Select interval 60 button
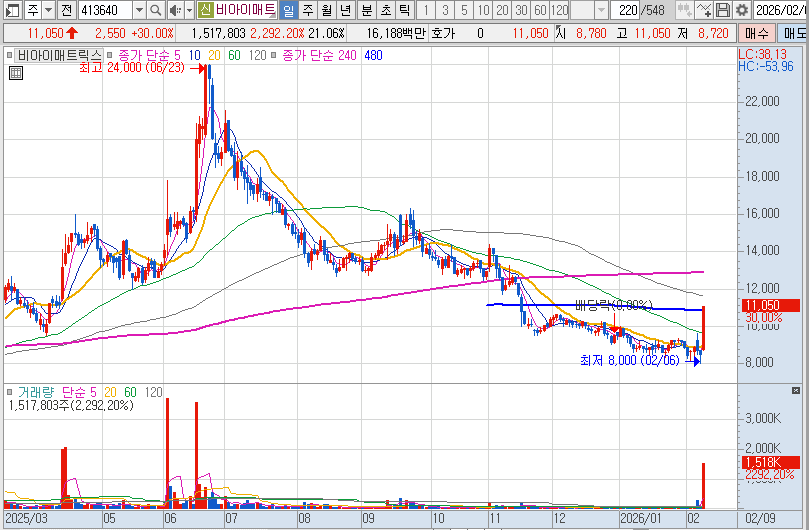This screenshot has width=809, height=530. [540, 10]
